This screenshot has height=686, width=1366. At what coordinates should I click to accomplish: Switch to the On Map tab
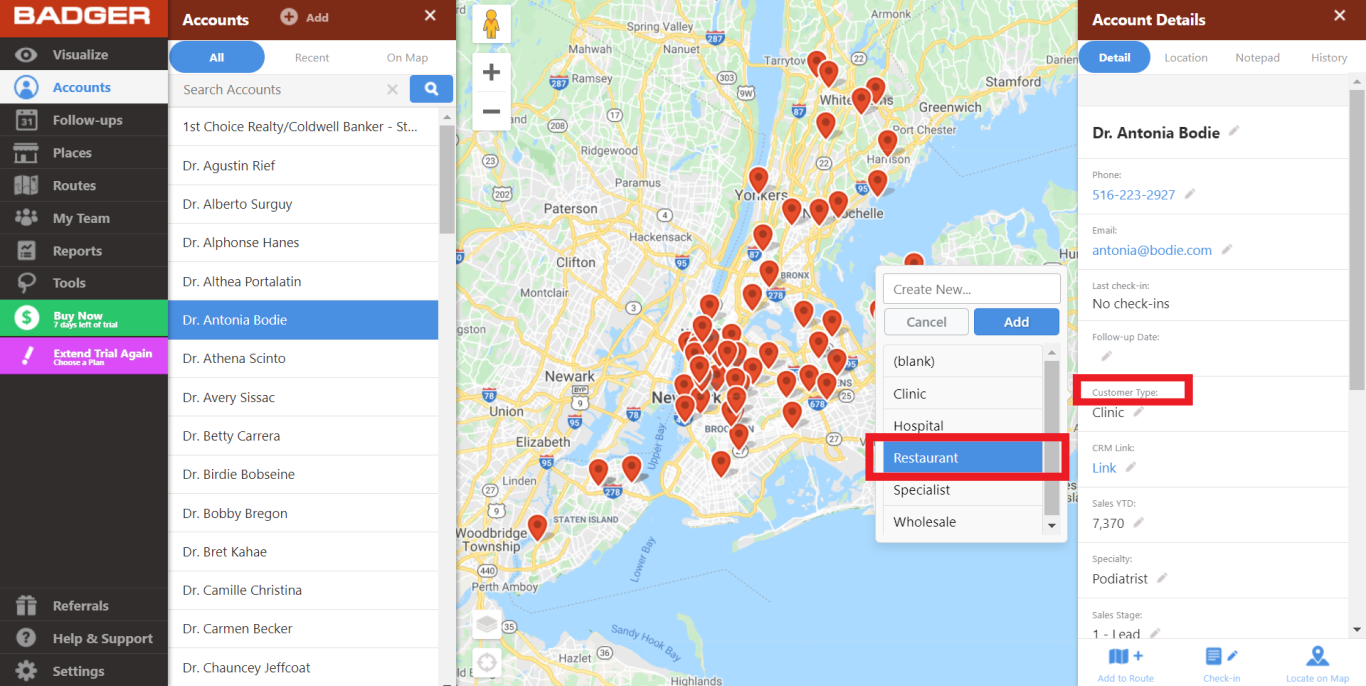tap(407, 58)
